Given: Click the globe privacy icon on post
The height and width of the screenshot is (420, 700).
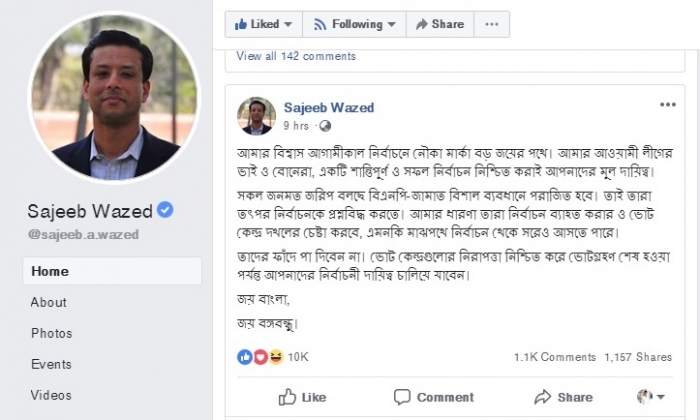Looking at the screenshot, I should point(323,127).
